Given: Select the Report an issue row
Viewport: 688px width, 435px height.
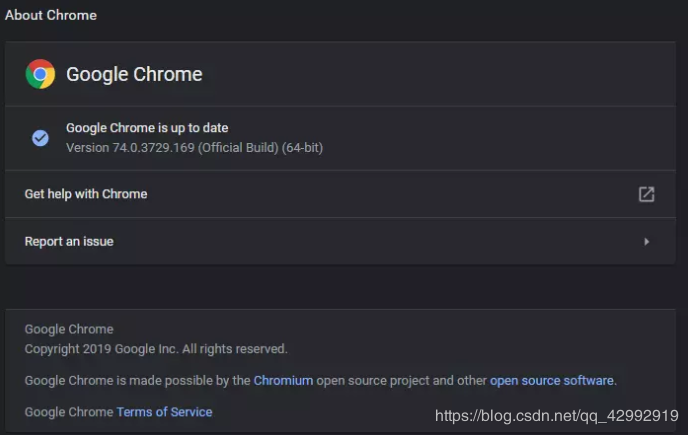Looking at the screenshot, I should pos(69,241).
